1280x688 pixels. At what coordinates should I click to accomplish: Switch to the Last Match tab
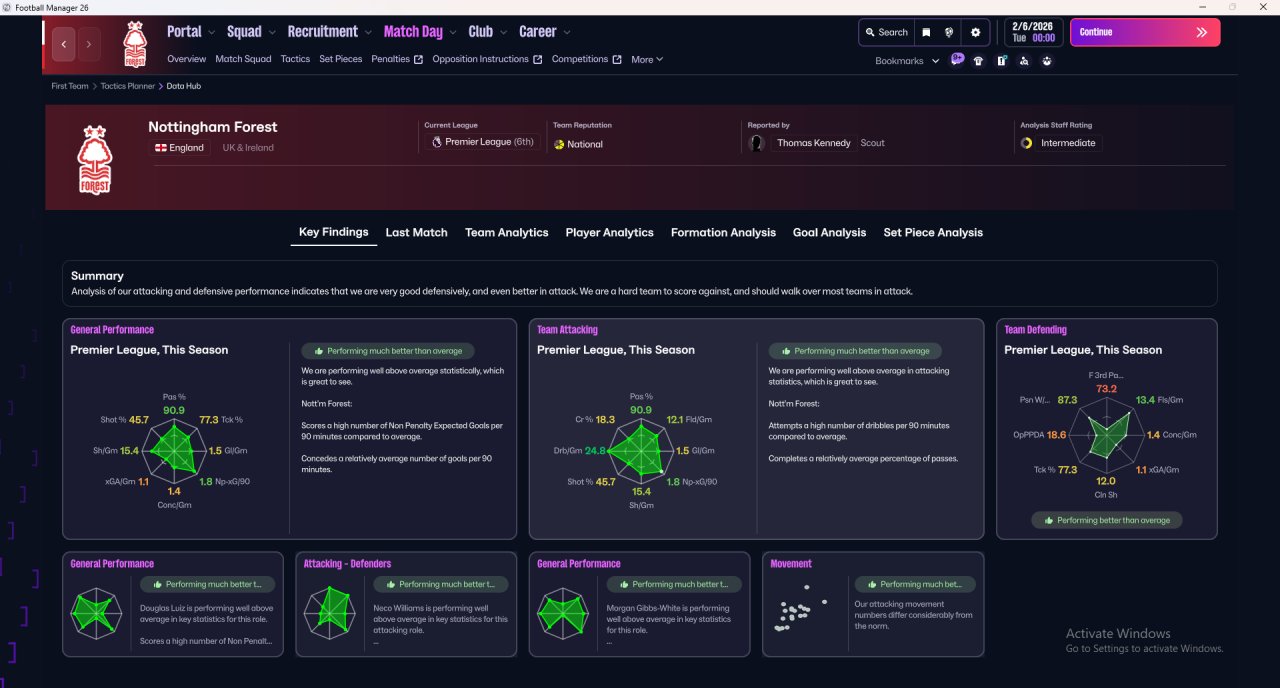tap(416, 232)
